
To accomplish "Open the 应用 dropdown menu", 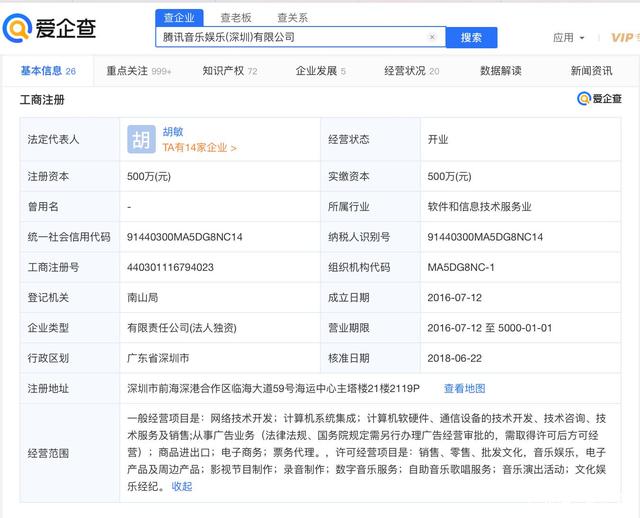I will pos(569,38).
